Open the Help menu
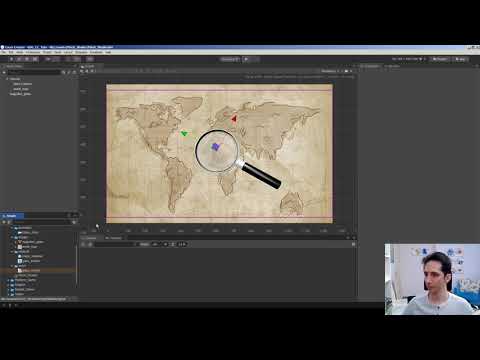 (108, 52)
